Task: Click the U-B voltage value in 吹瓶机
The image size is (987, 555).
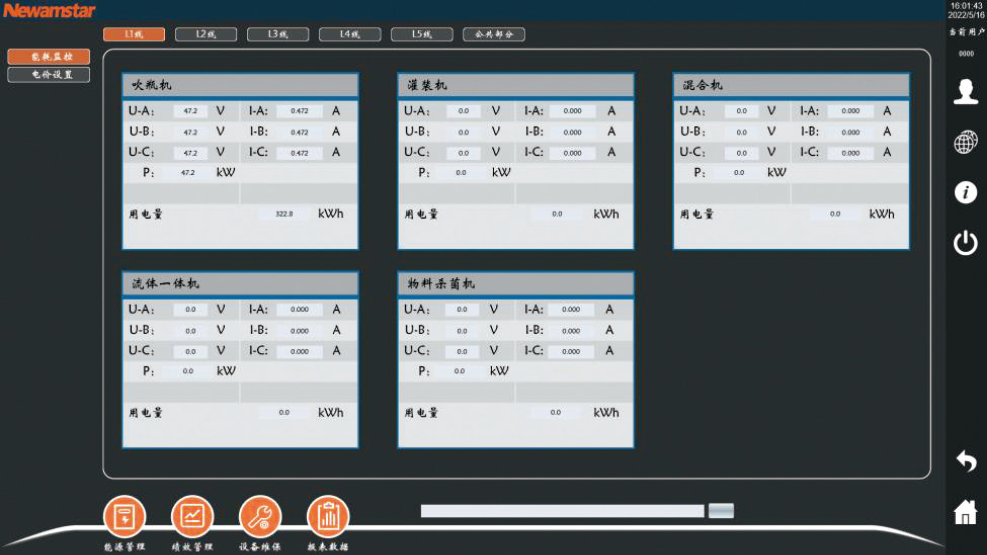Action: pyautogui.click(x=191, y=132)
